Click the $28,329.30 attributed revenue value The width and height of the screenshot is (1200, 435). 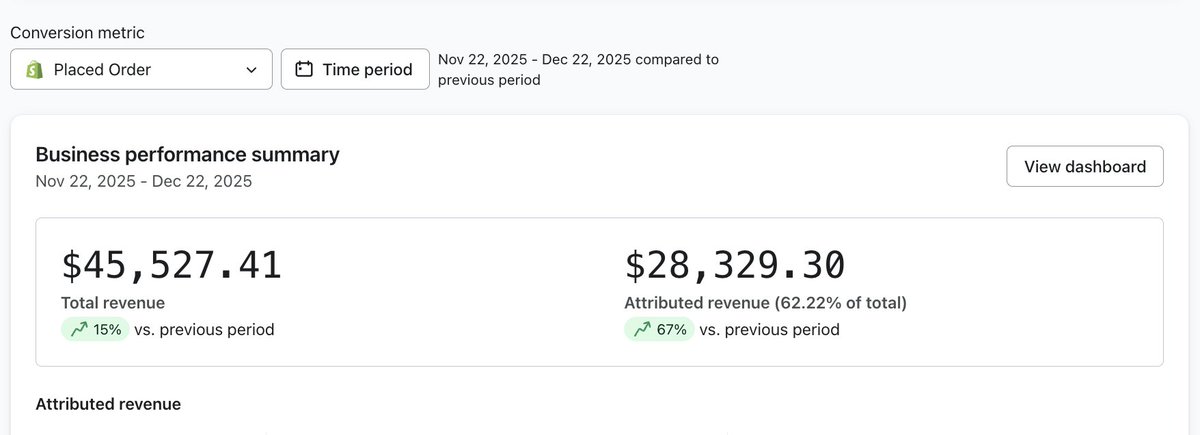pyautogui.click(x=735, y=265)
